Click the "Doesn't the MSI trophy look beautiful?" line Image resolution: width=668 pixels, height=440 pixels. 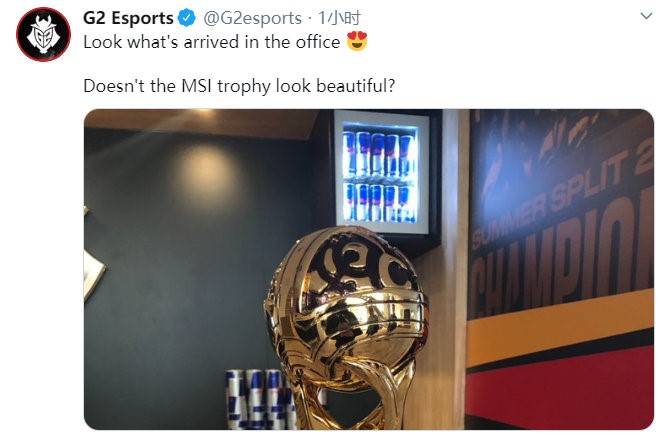point(239,86)
